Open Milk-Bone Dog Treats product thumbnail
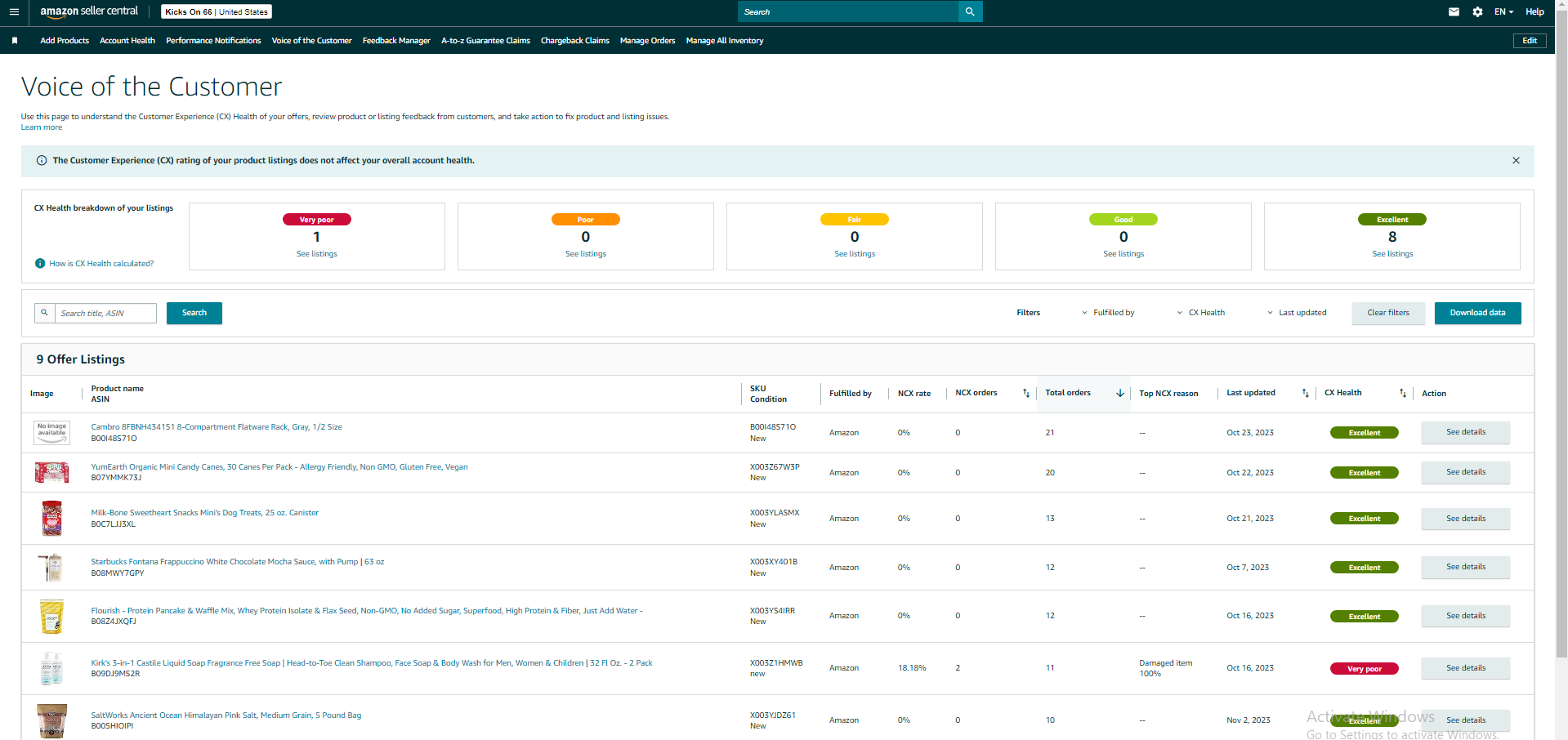 point(51,519)
